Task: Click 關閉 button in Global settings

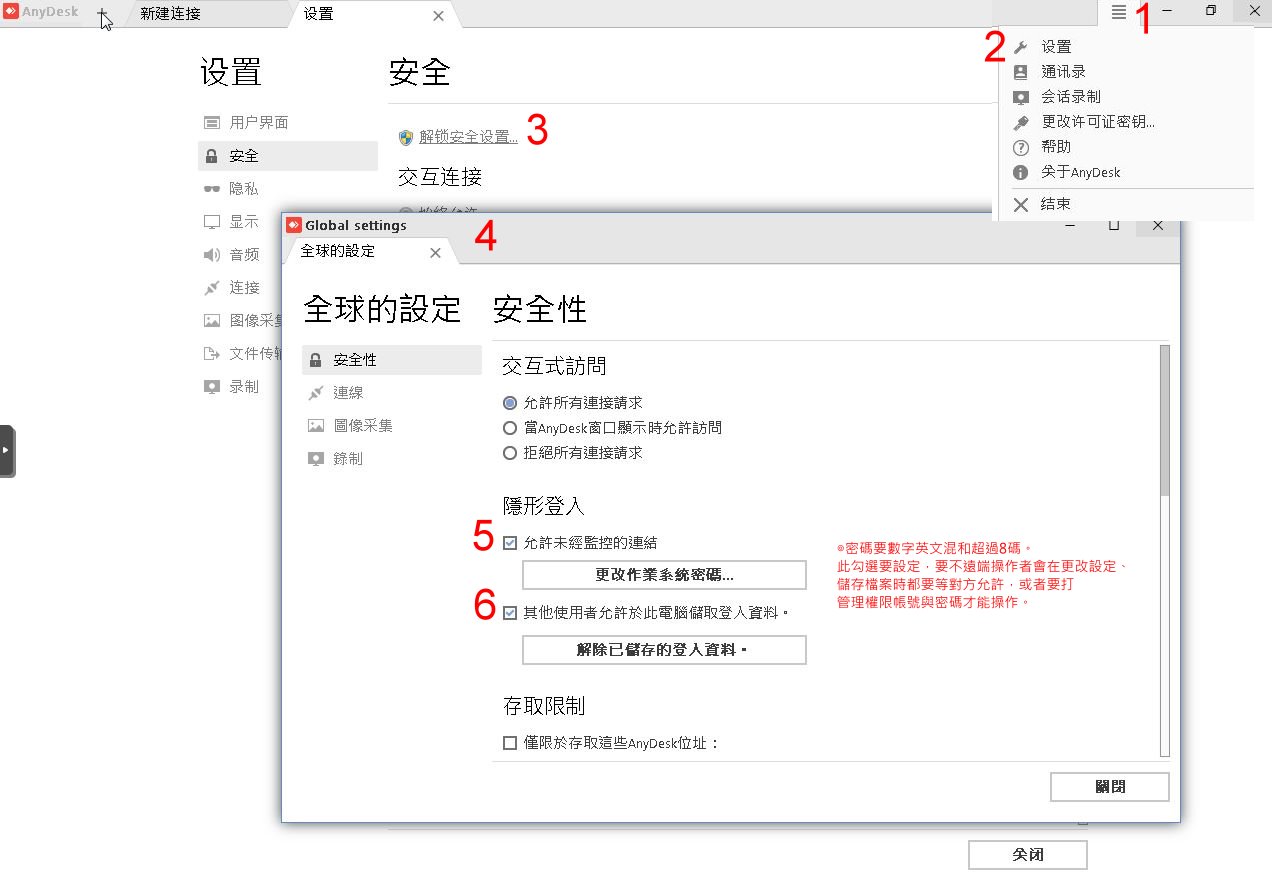Action: coord(1110,787)
